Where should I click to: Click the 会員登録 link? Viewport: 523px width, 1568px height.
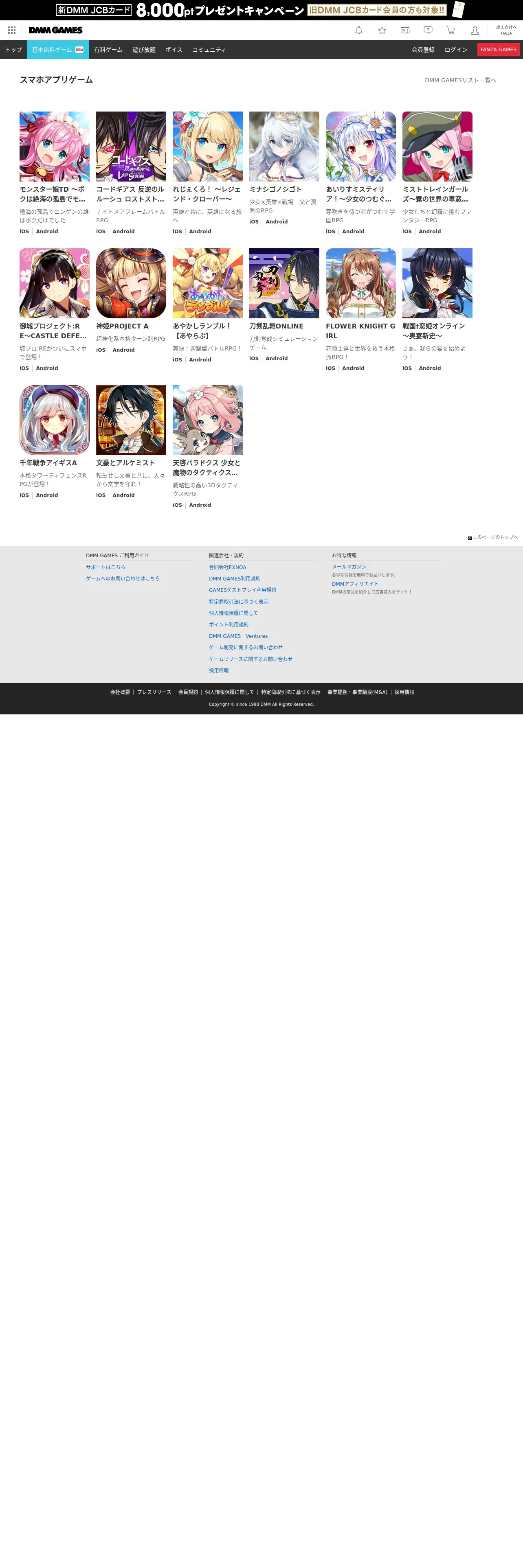[423, 50]
